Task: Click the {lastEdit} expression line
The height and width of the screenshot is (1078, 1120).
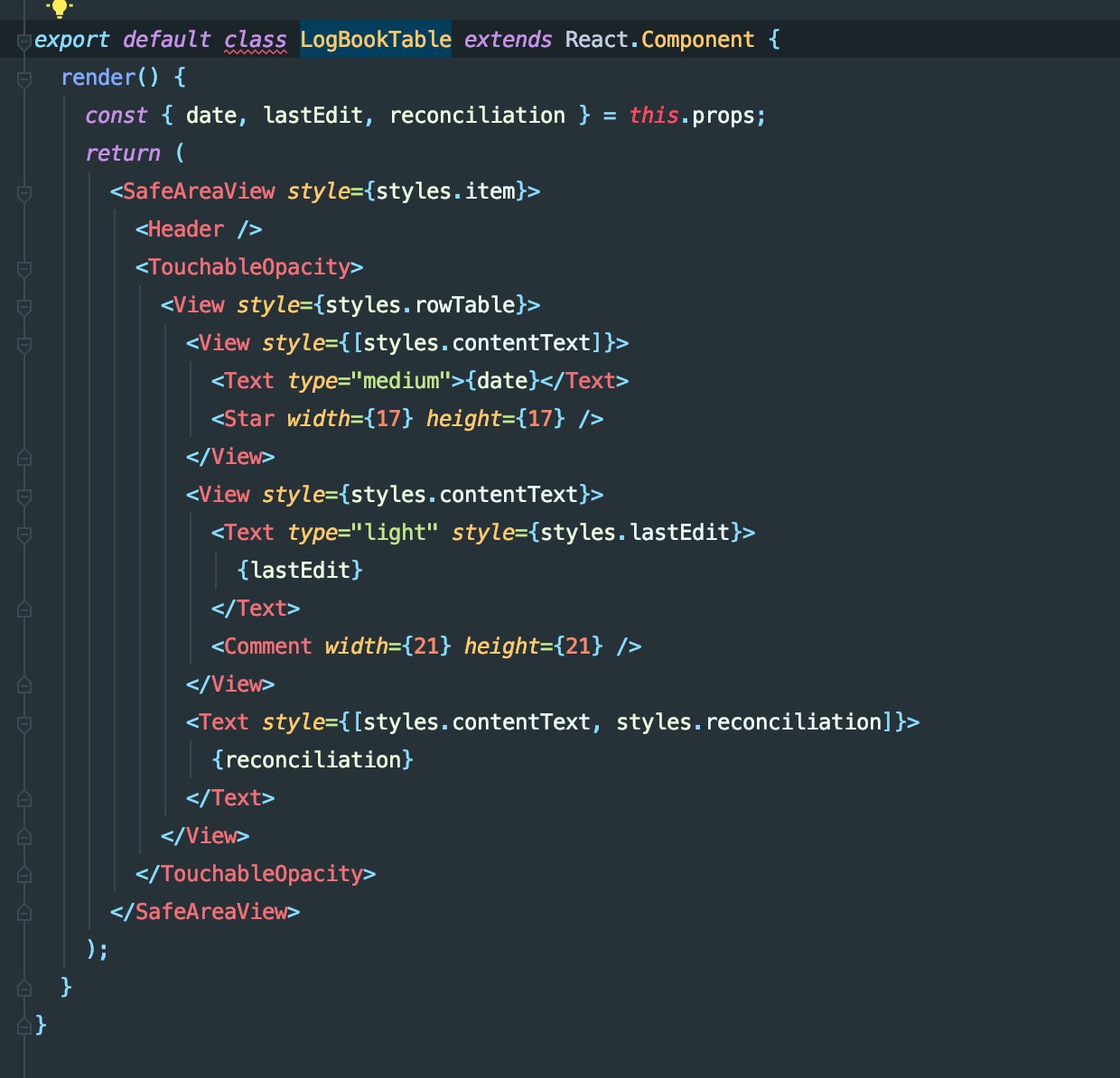Action: pyautogui.click(x=300, y=571)
